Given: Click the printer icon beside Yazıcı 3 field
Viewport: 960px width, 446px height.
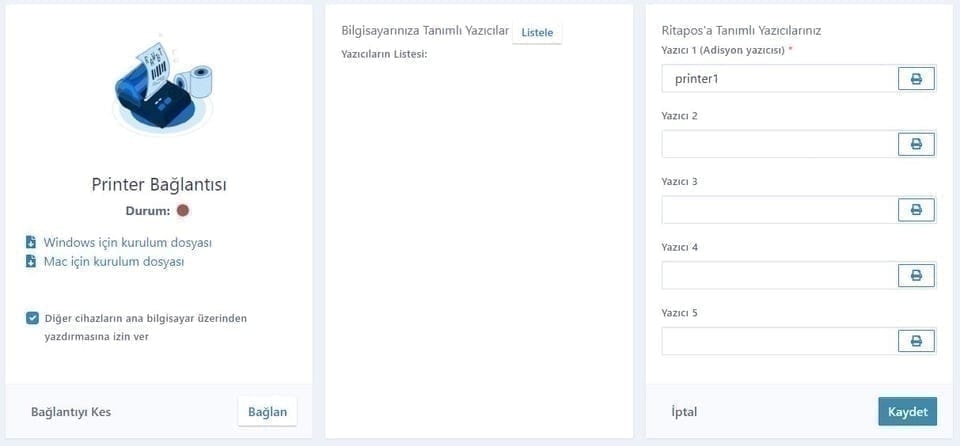Looking at the screenshot, I should tap(916, 210).
